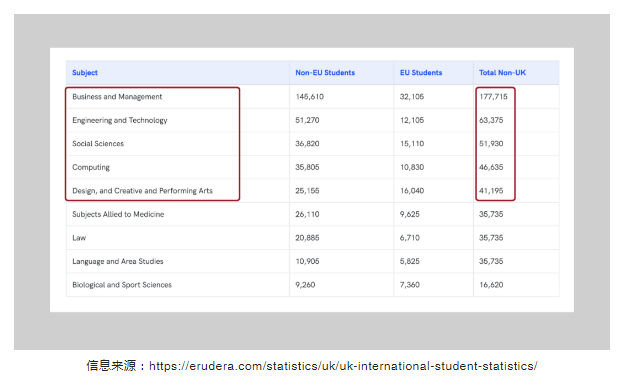The height and width of the screenshot is (390, 619).
Task: Click Design, and Creative and Performing Arts
Action: (142, 191)
